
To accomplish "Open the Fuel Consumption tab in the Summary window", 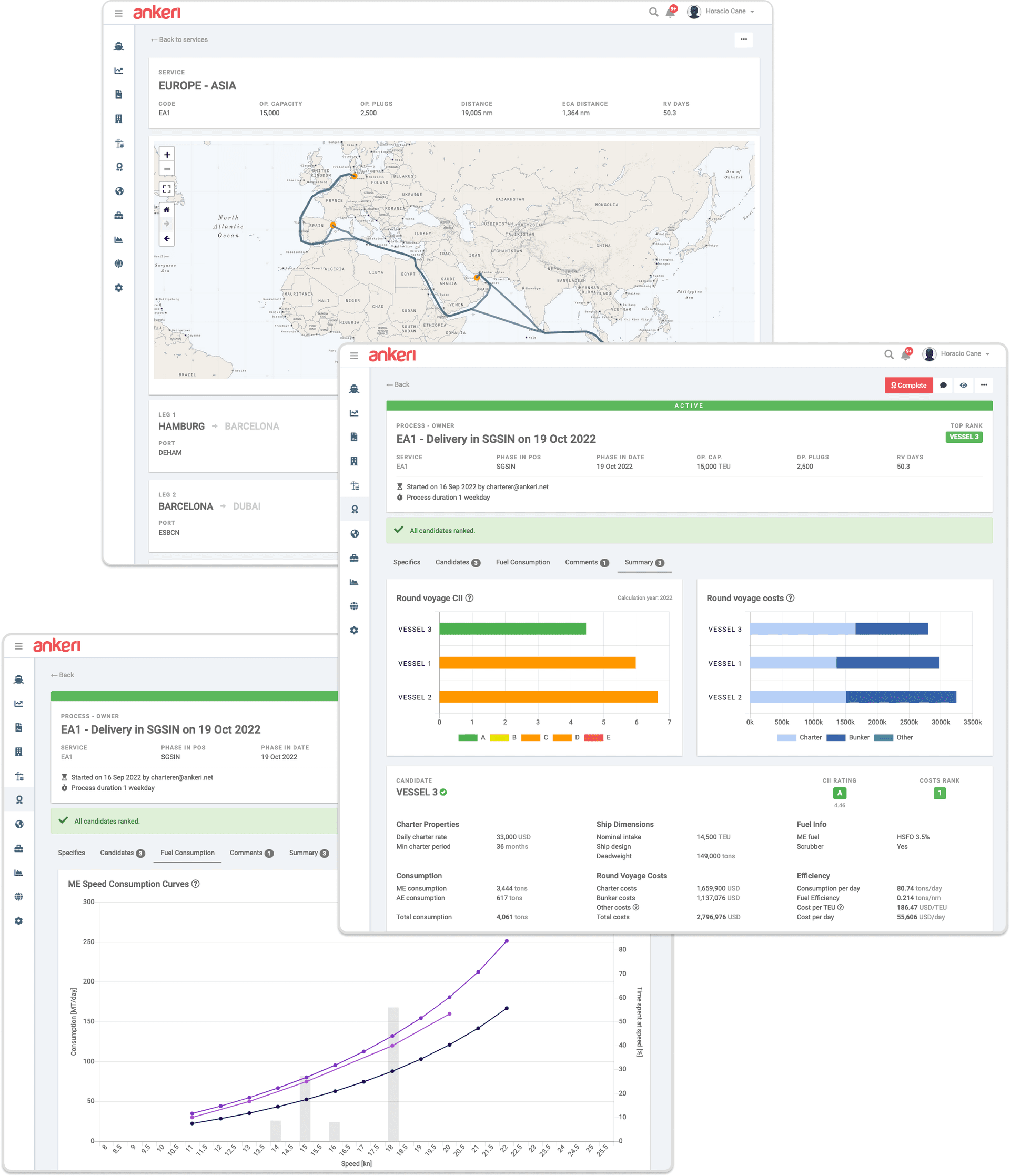I will 523,562.
